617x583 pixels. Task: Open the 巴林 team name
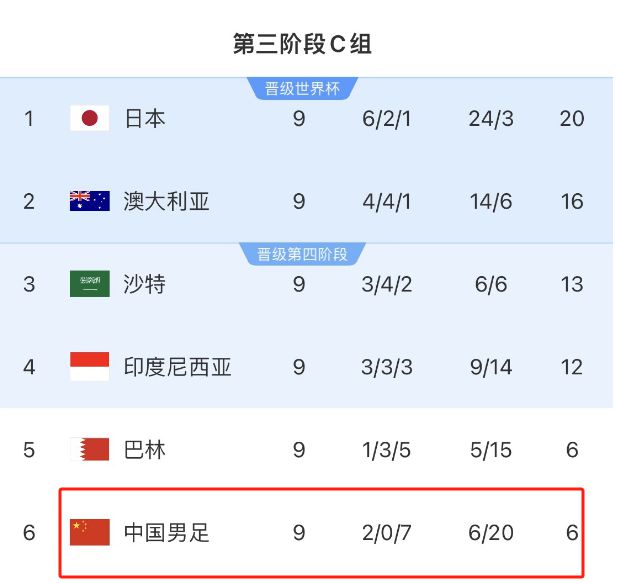coord(145,450)
